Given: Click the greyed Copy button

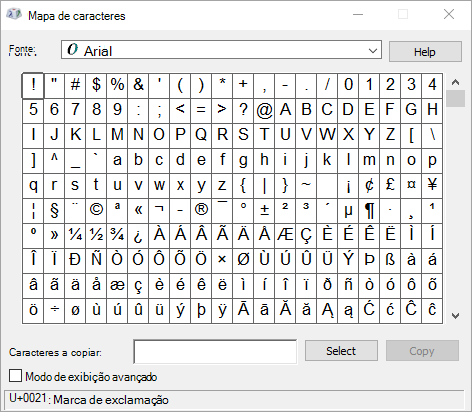Looking at the screenshot, I should [422, 351].
